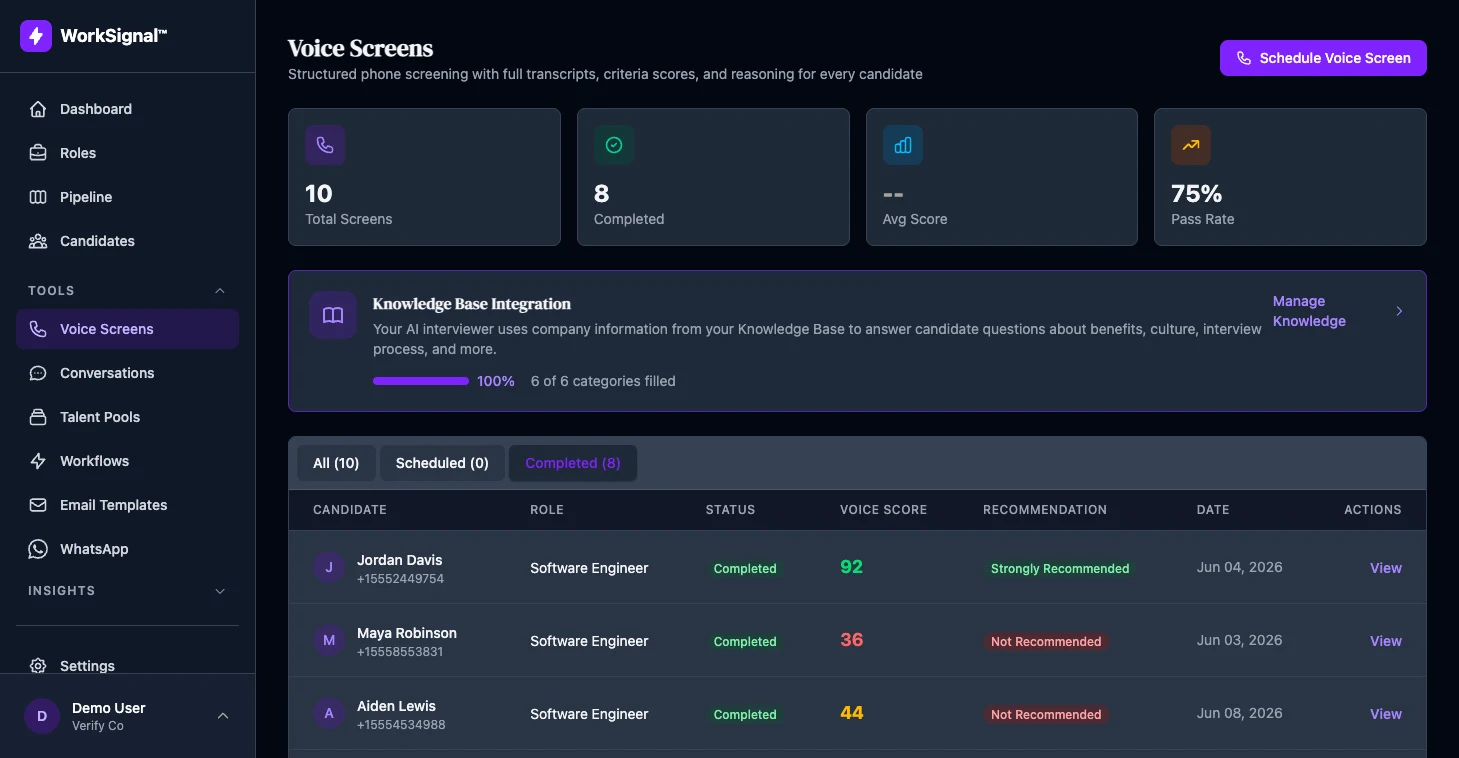Click Aiden Lewis's score 44
Viewport: 1459px width, 758px height.
point(851,713)
